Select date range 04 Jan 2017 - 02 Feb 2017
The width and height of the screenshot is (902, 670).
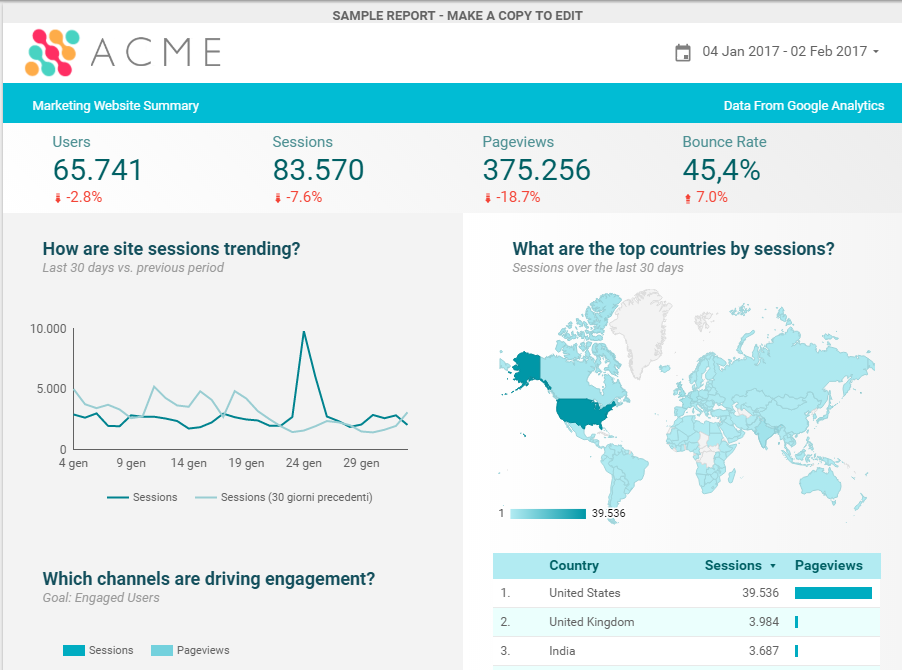(x=784, y=51)
